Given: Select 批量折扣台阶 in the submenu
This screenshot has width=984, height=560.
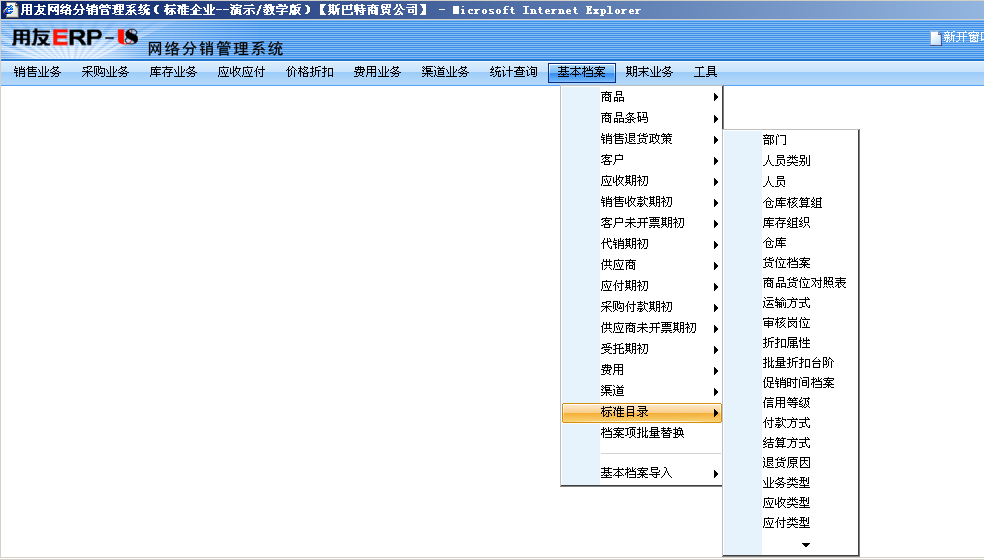Looking at the screenshot, I should (798, 363).
